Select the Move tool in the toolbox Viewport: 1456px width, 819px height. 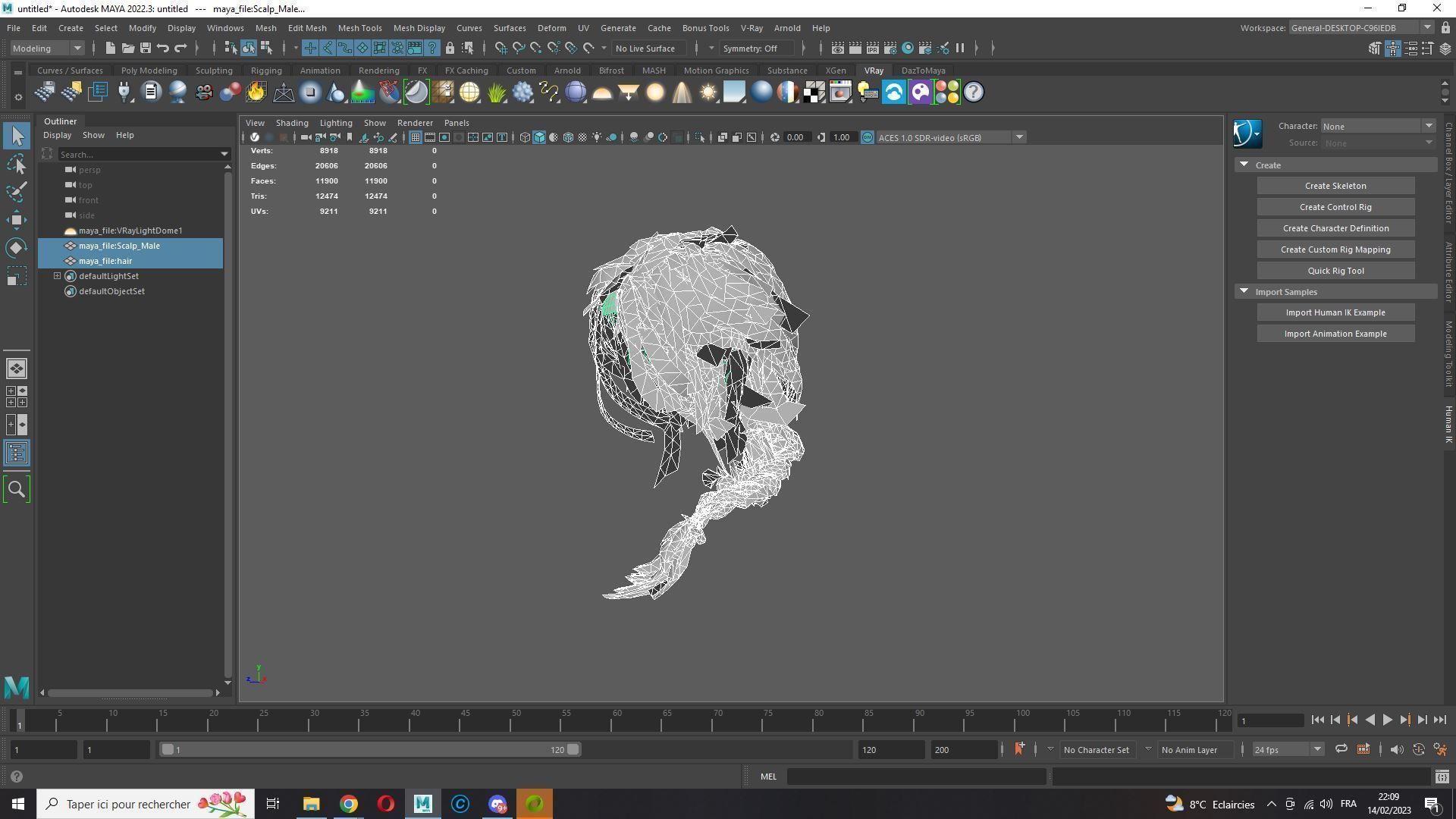[17, 220]
